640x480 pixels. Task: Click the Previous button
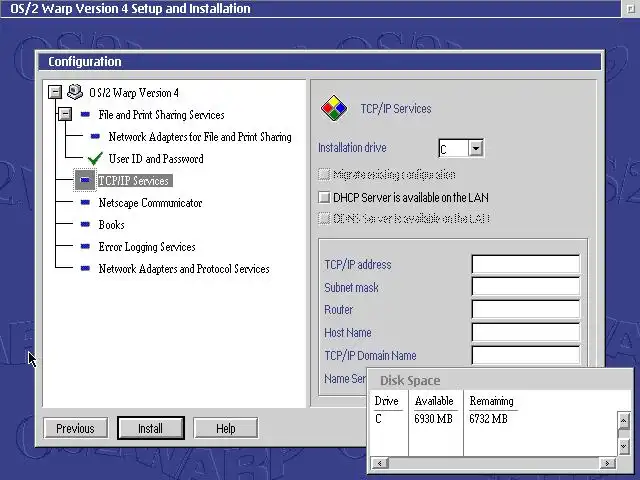pos(76,428)
